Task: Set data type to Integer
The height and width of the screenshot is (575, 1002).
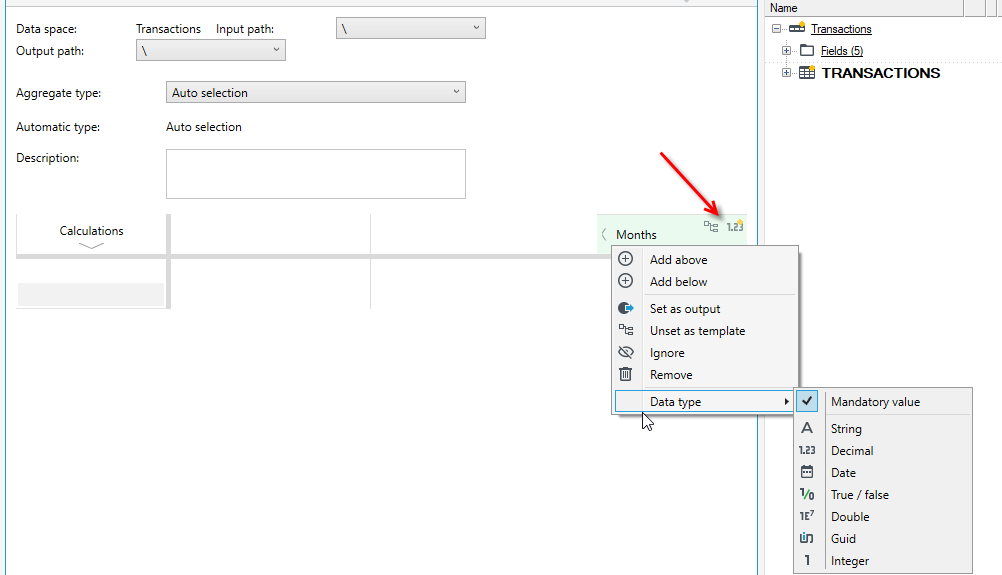Action: (x=883, y=560)
